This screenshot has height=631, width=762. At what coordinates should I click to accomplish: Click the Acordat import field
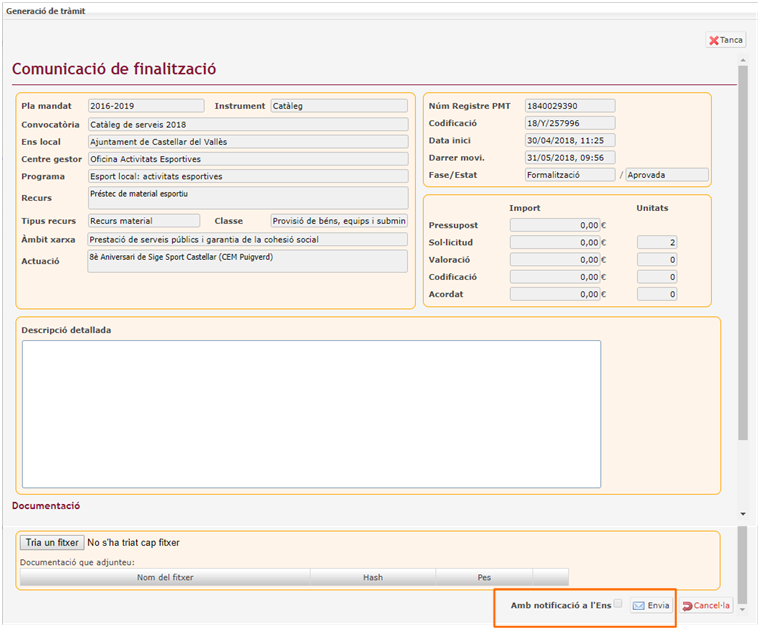pos(555,294)
